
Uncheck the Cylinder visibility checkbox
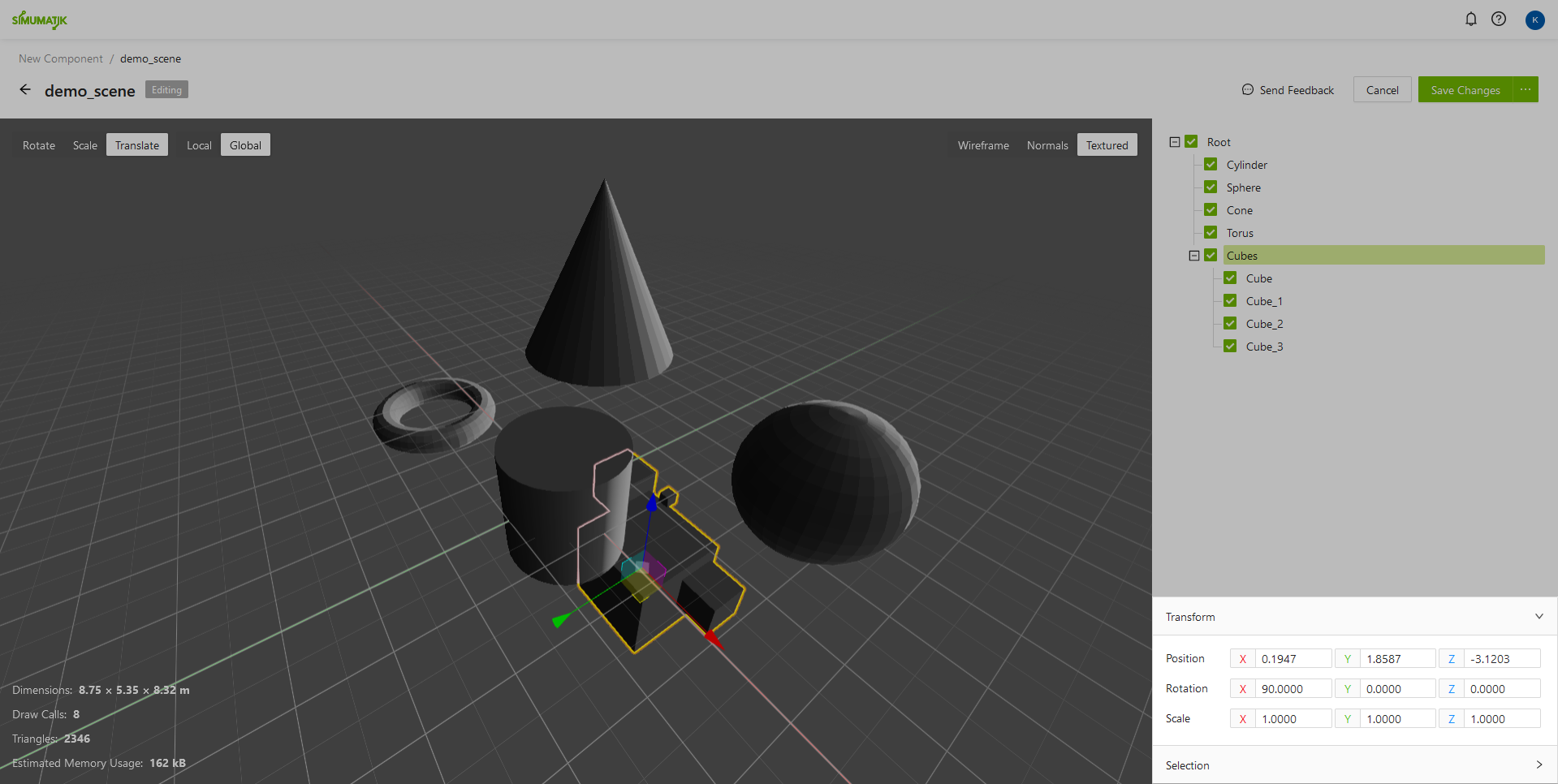coord(1211,165)
